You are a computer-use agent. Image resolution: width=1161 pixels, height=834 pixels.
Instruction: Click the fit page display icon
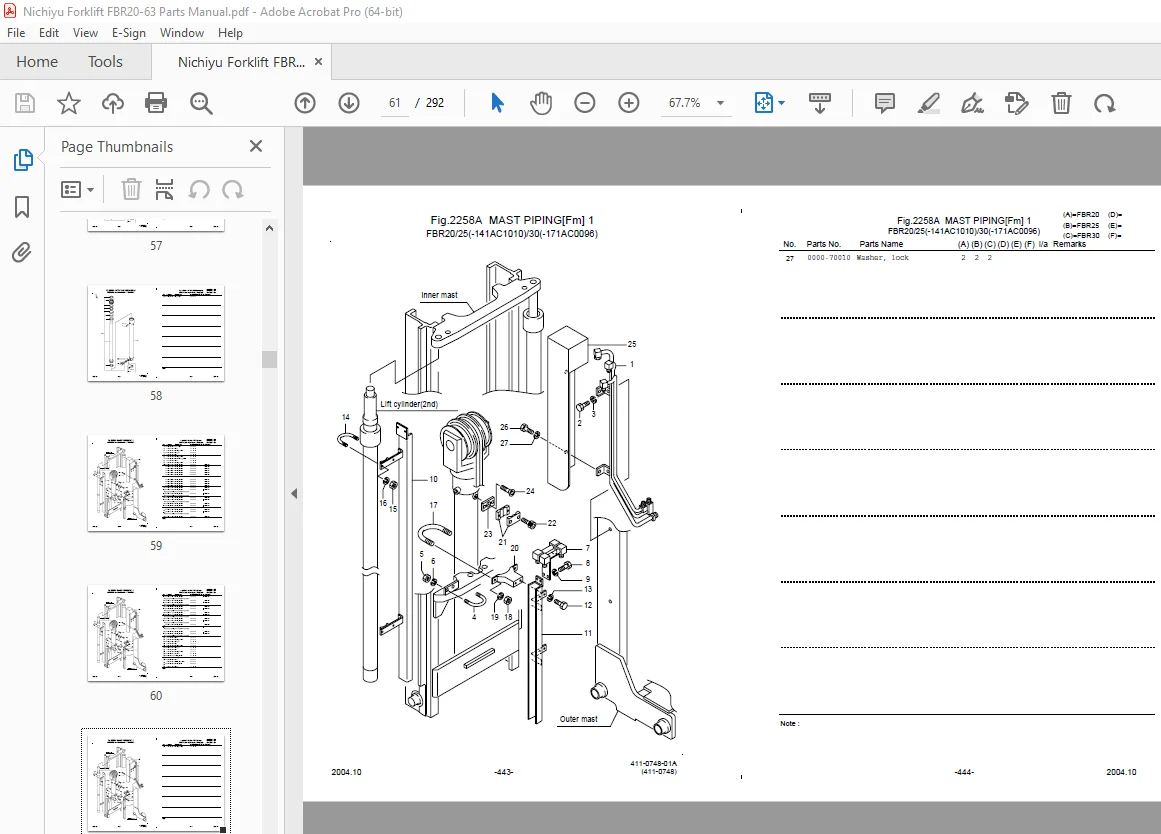coord(763,103)
